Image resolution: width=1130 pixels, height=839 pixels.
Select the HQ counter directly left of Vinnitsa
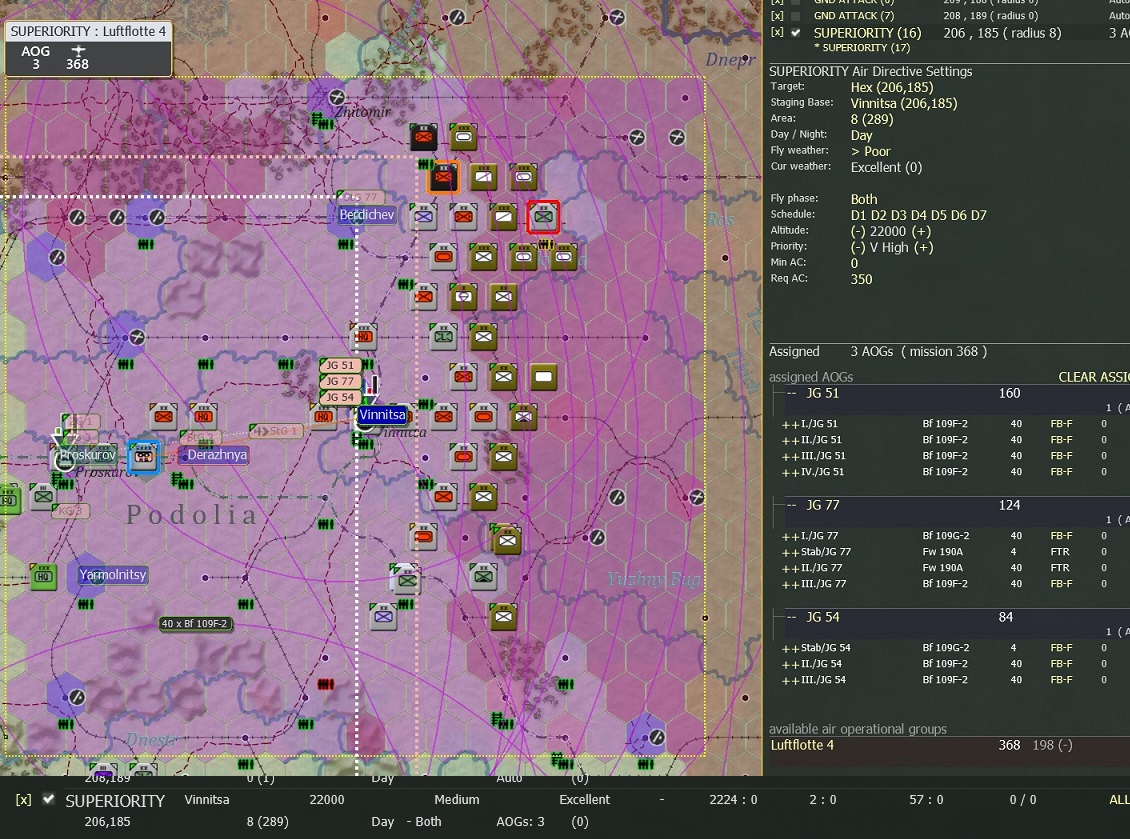point(323,416)
